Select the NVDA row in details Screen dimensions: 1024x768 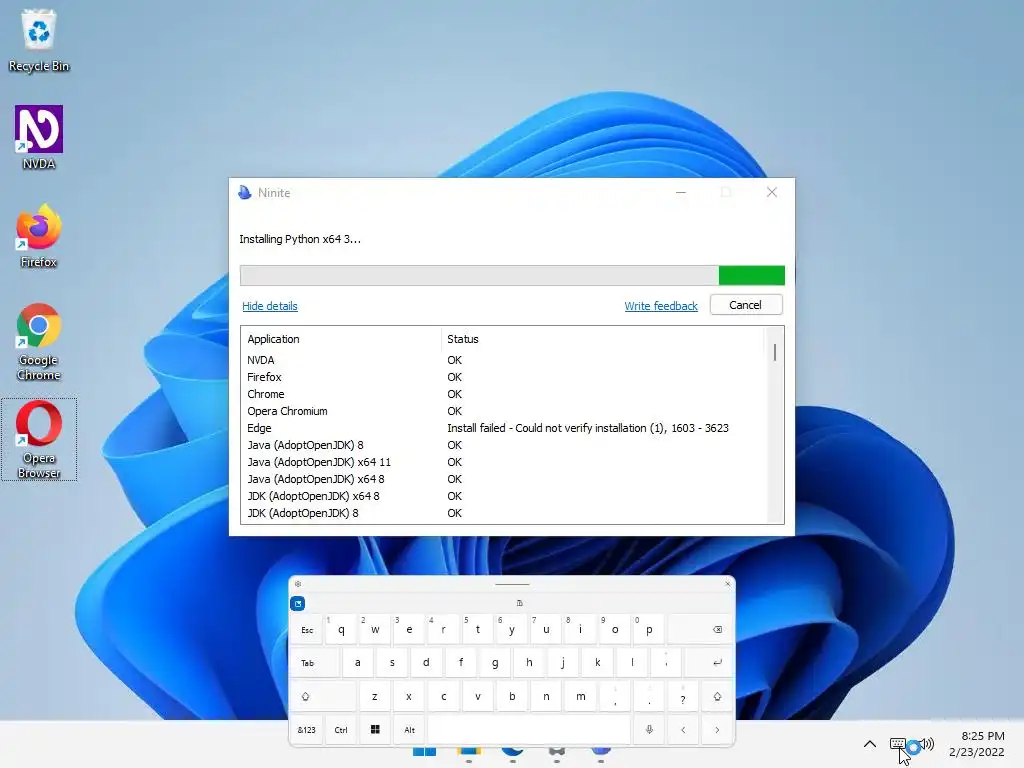[x=503, y=360]
